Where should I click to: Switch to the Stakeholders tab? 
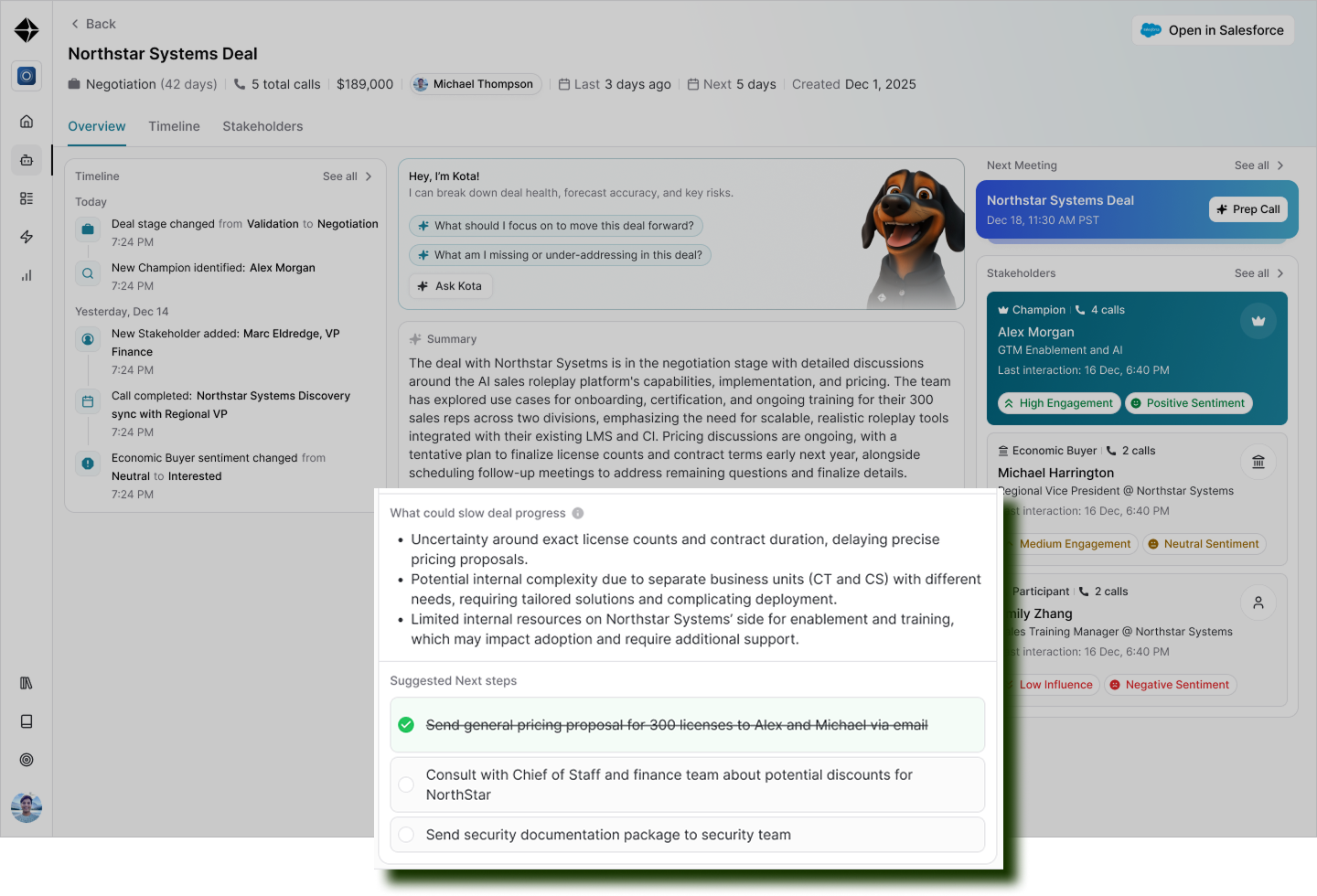262,126
